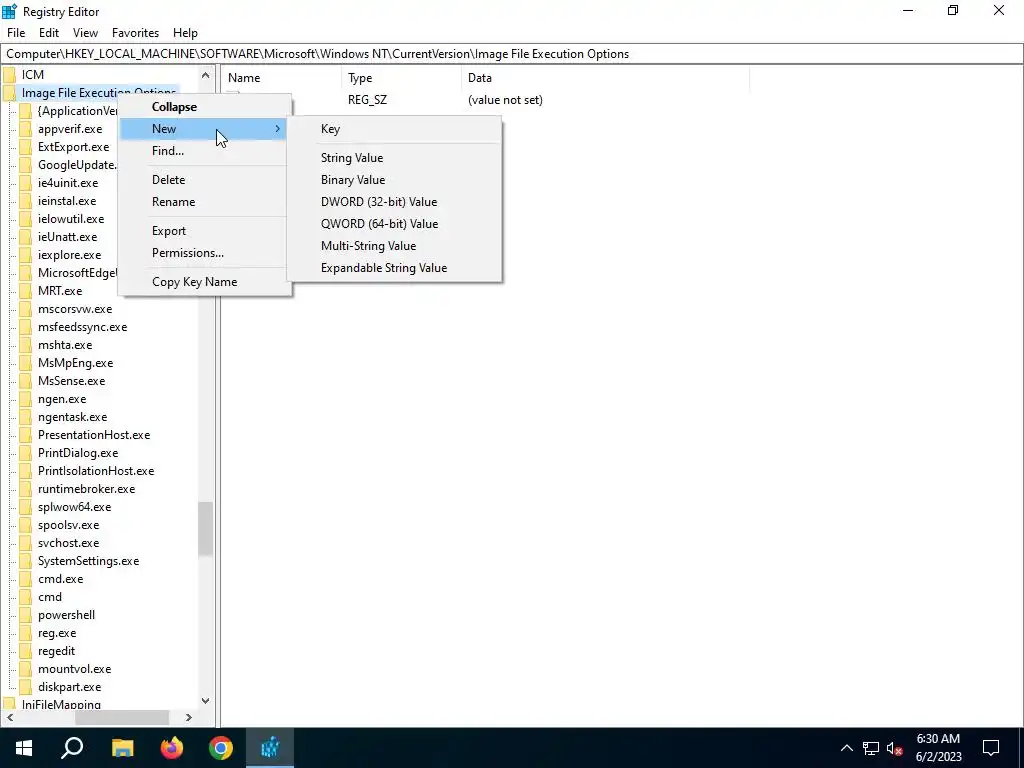Viewport: 1024px width, 768px height.
Task: Select the runtimebroker.exe key
Action: [x=86, y=489]
